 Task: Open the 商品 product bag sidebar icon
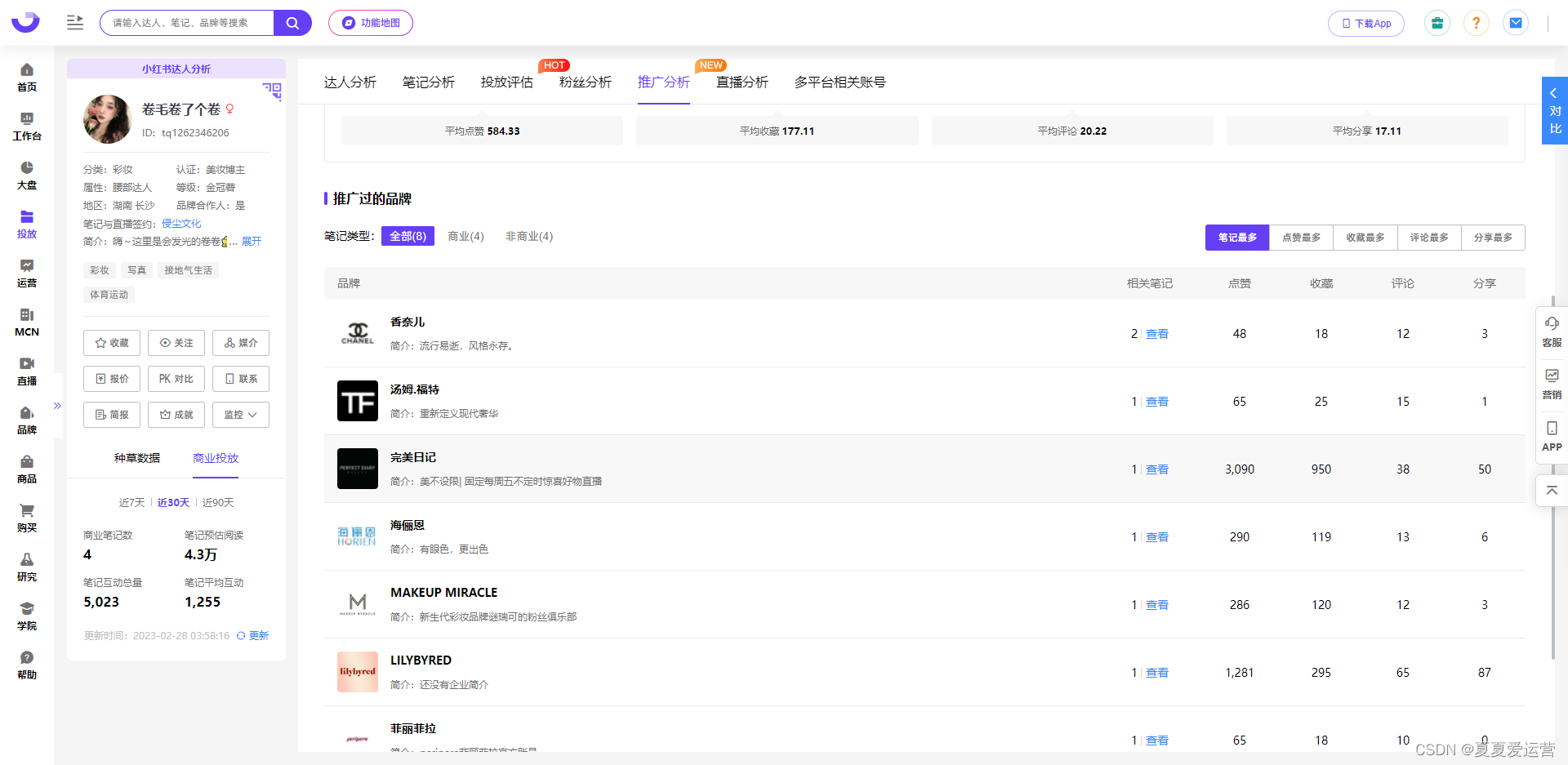coord(27,469)
